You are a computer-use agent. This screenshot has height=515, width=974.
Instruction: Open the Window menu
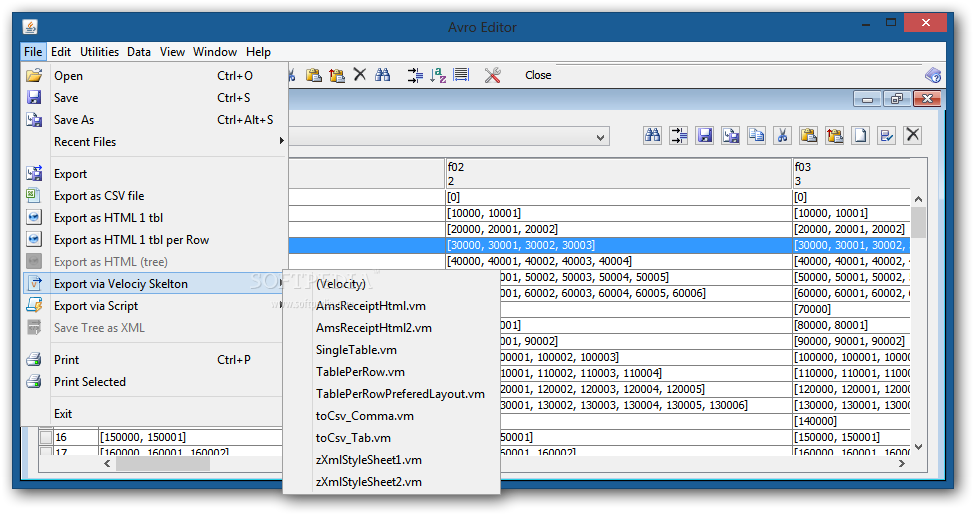(215, 52)
